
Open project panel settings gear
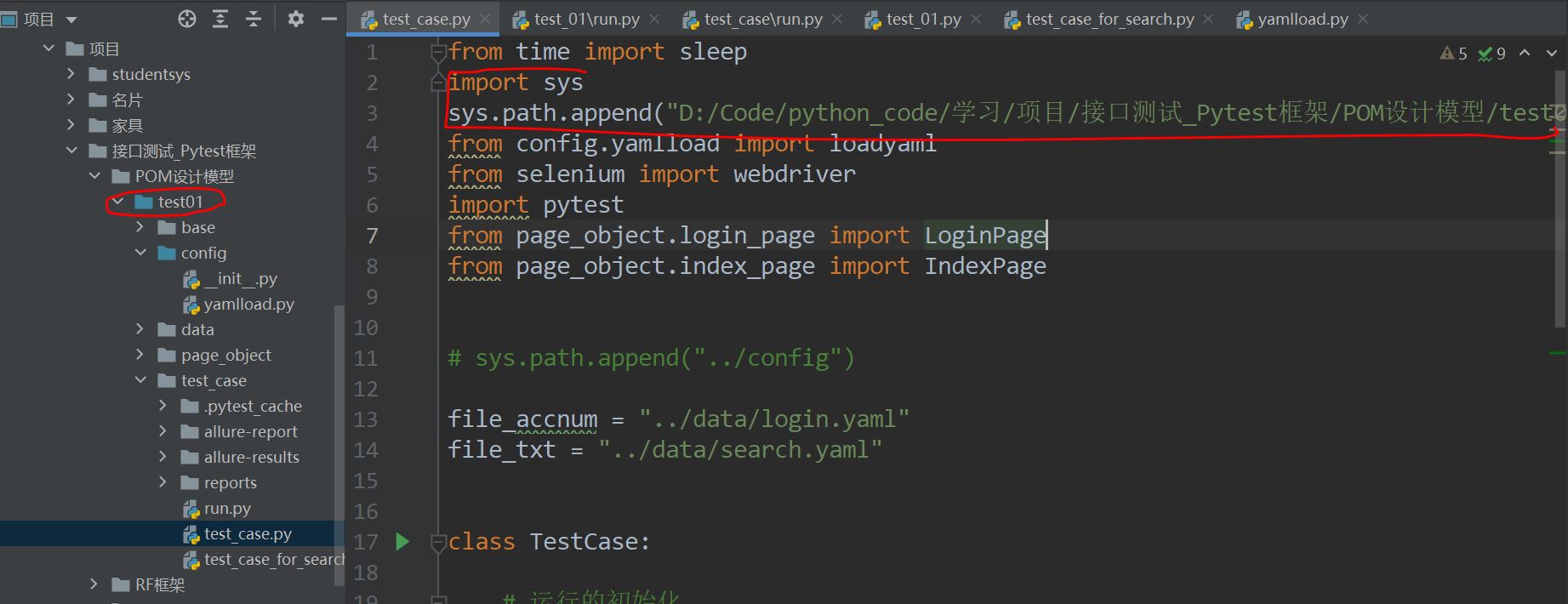point(296,19)
